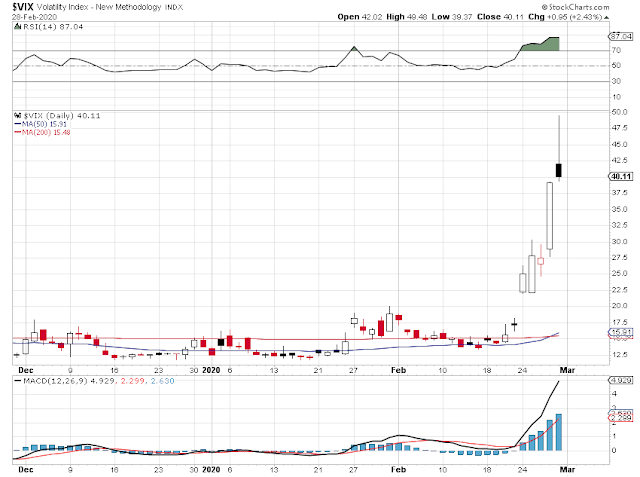The width and height of the screenshot is (640, 477).
Task: Click the 45.0 price axis label
Action: (619, 144)
